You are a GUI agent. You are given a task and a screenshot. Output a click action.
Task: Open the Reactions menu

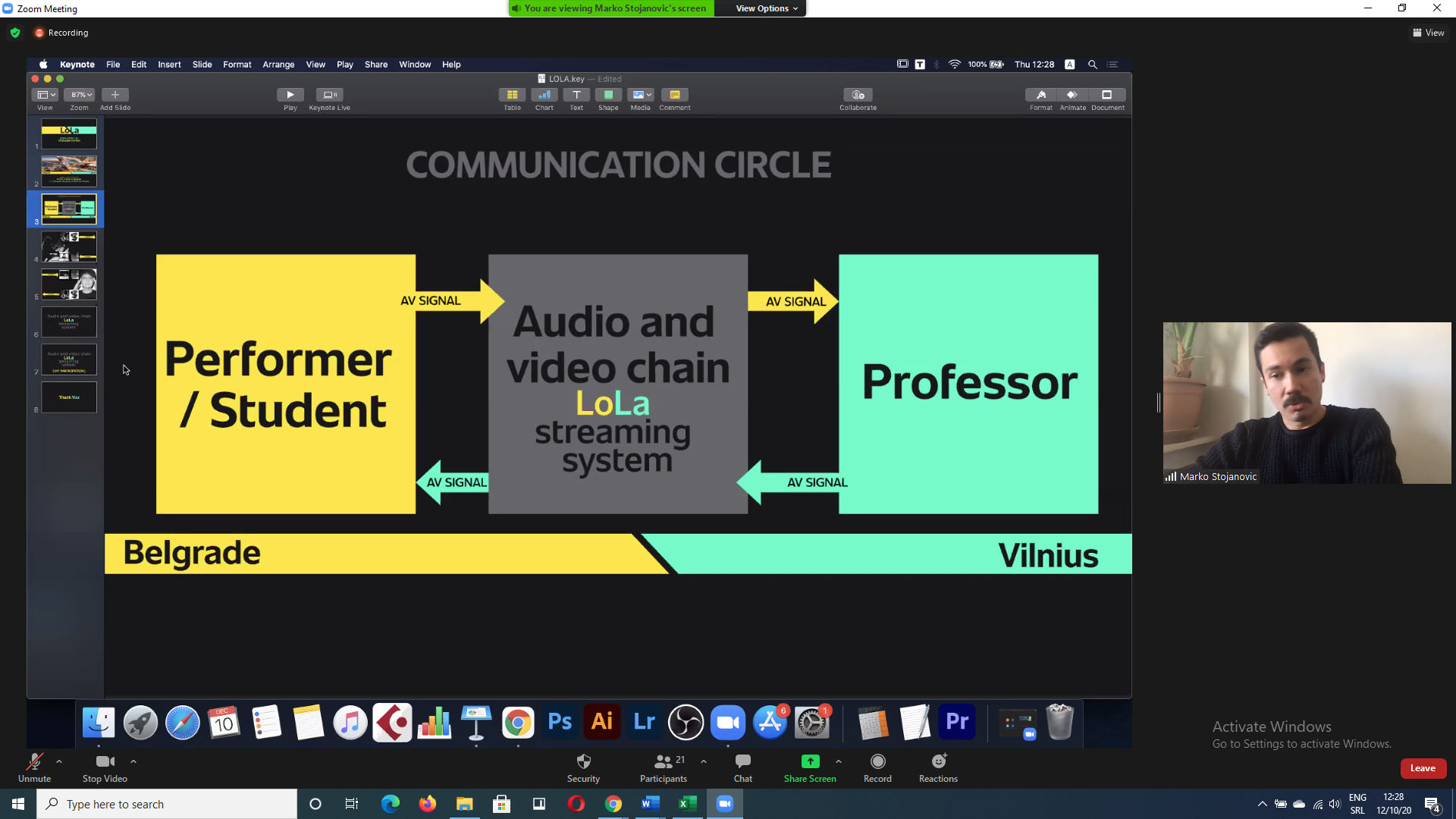tap(938, 767)
